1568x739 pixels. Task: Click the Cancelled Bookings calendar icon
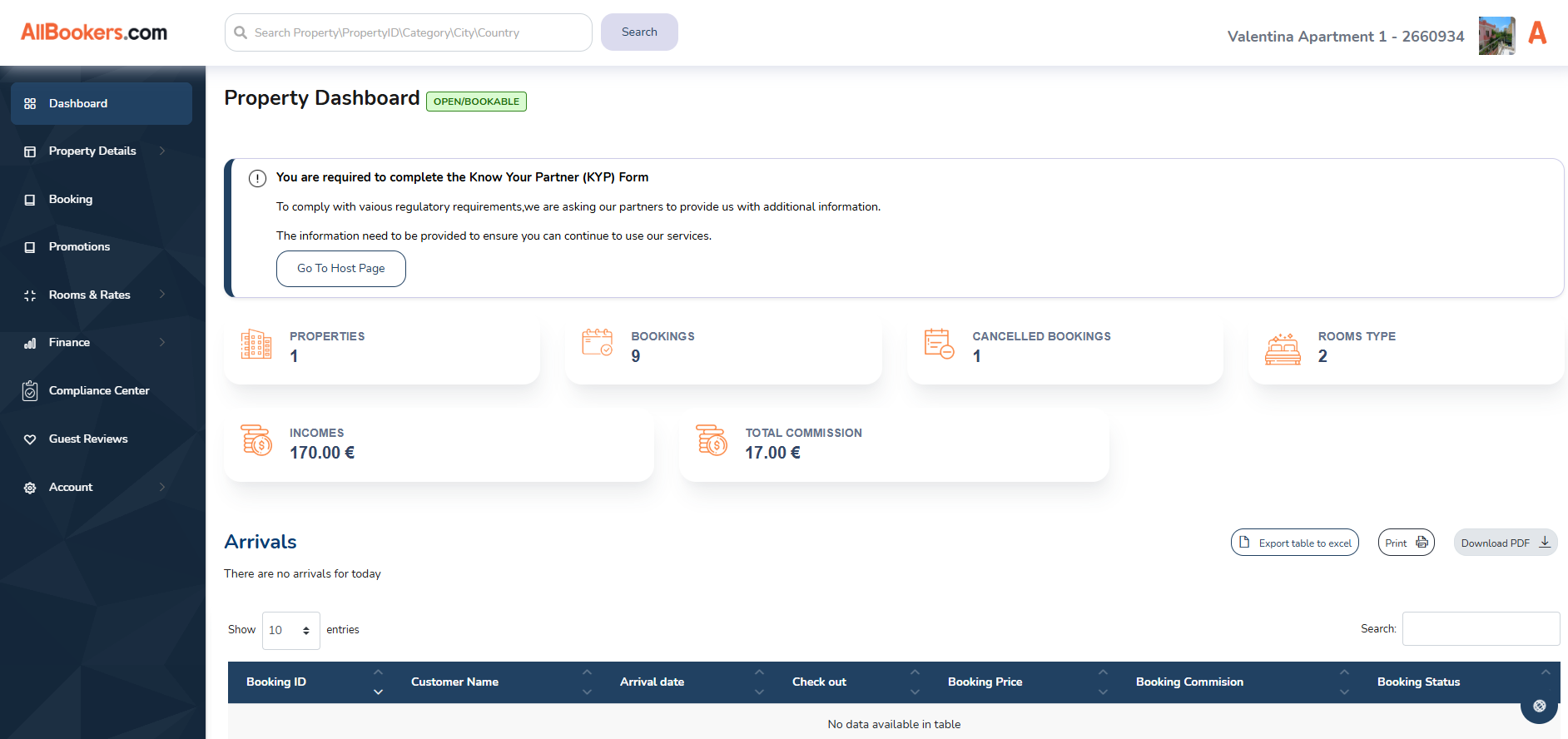[x=939, y=344]
